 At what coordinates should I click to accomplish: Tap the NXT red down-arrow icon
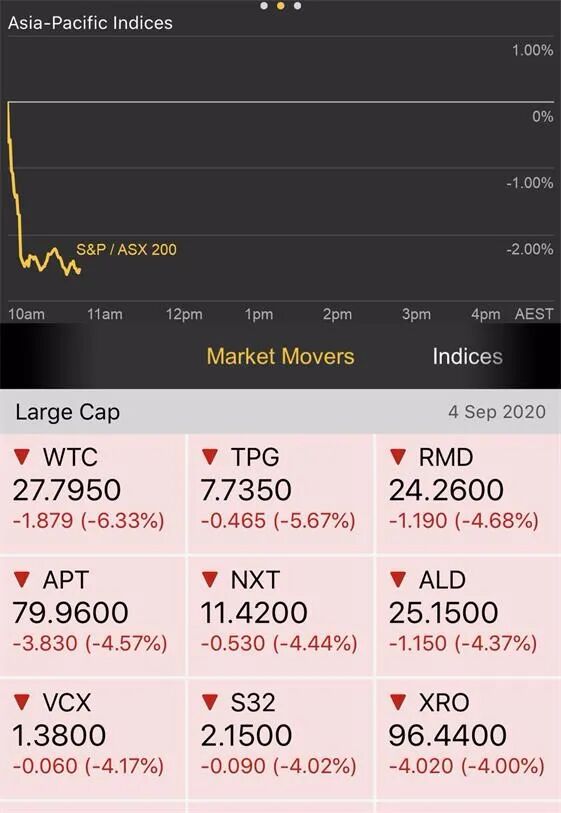pyautogui.click(x=209, y=579)
